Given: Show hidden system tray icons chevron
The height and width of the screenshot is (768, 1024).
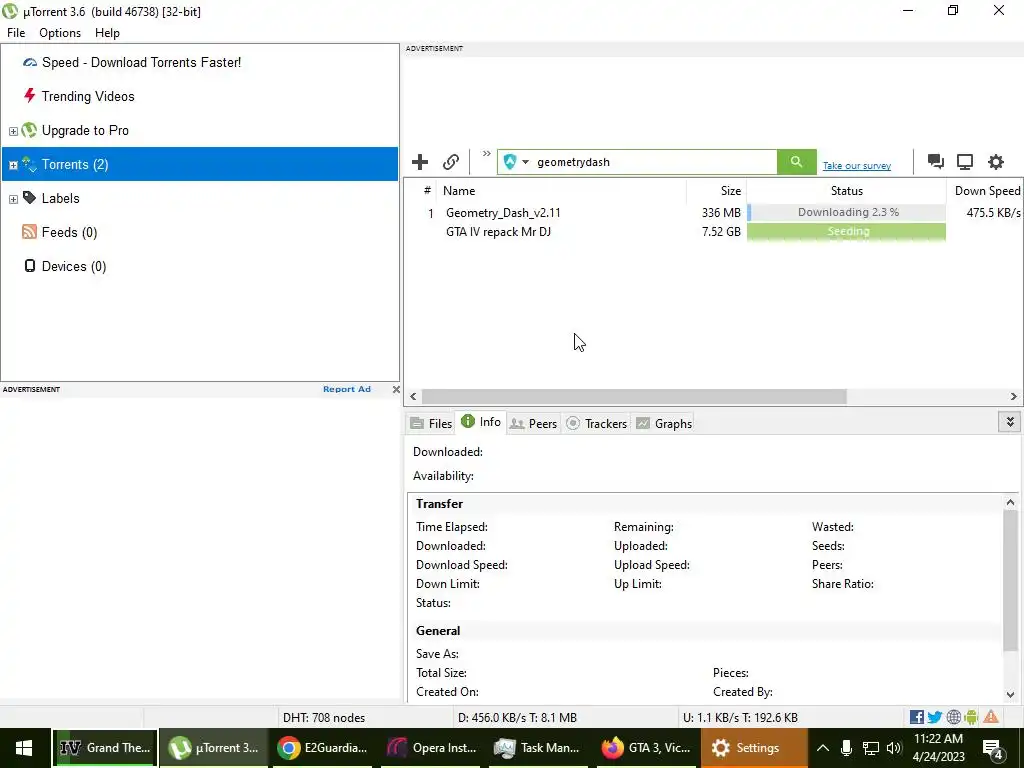Looking at the screenshot, I should pos(823,748).
